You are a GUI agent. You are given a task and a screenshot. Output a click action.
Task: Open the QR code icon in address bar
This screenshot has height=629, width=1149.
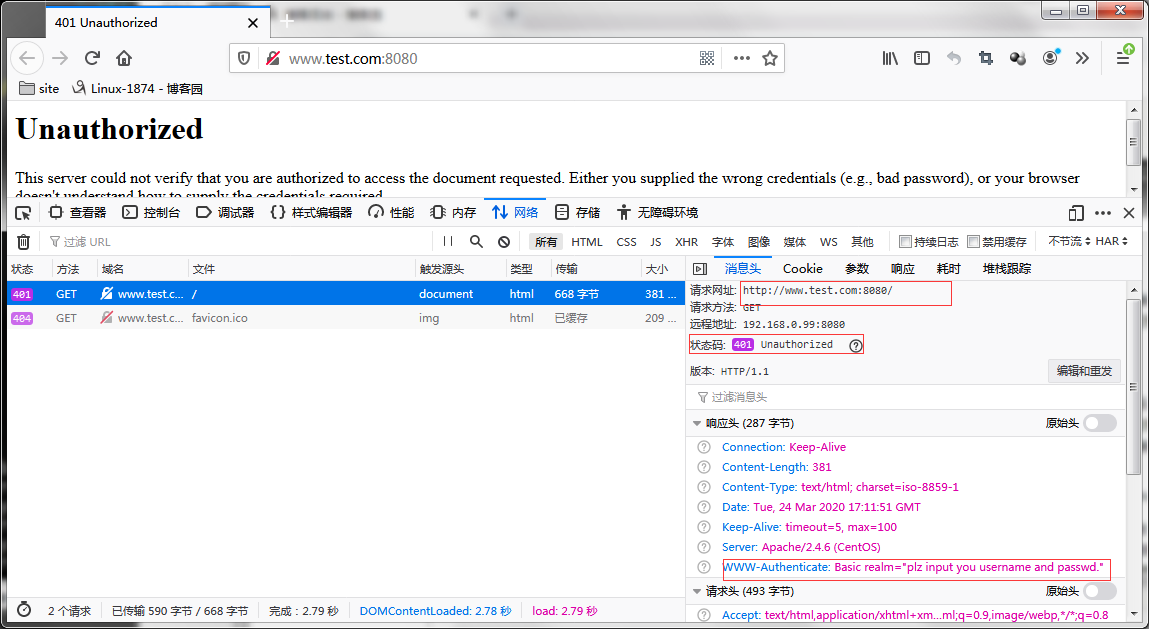707,59
